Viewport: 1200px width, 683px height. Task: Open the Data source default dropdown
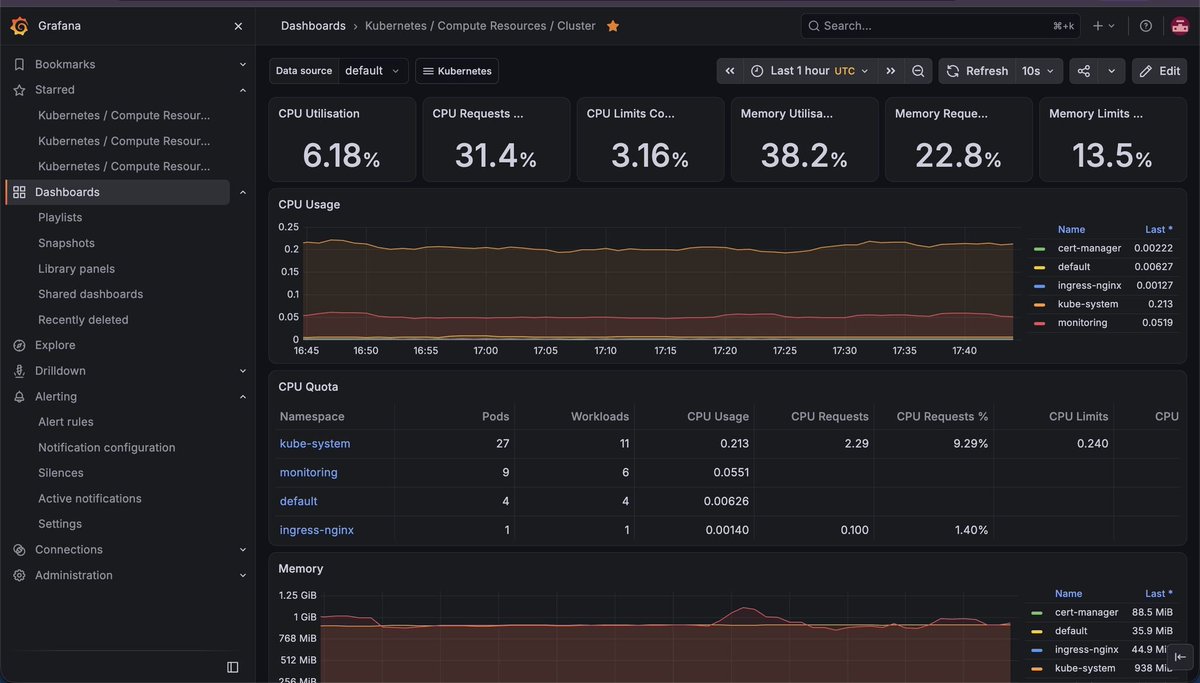coord(373,71)
